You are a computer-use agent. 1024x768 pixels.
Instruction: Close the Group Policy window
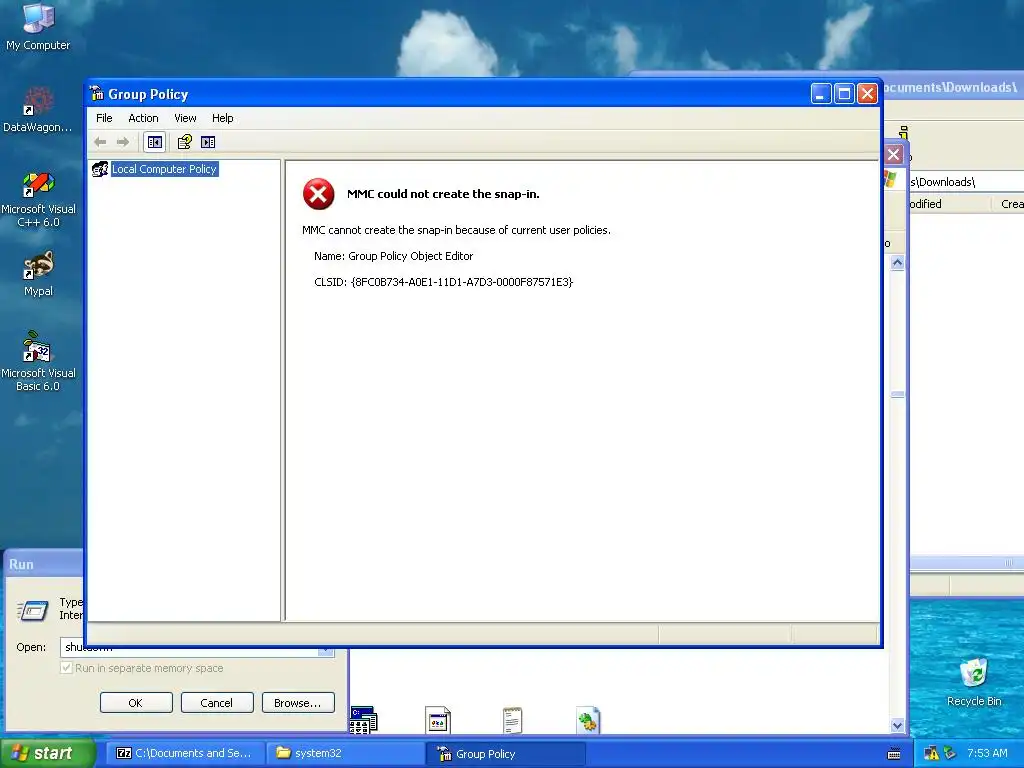point(867,94)
